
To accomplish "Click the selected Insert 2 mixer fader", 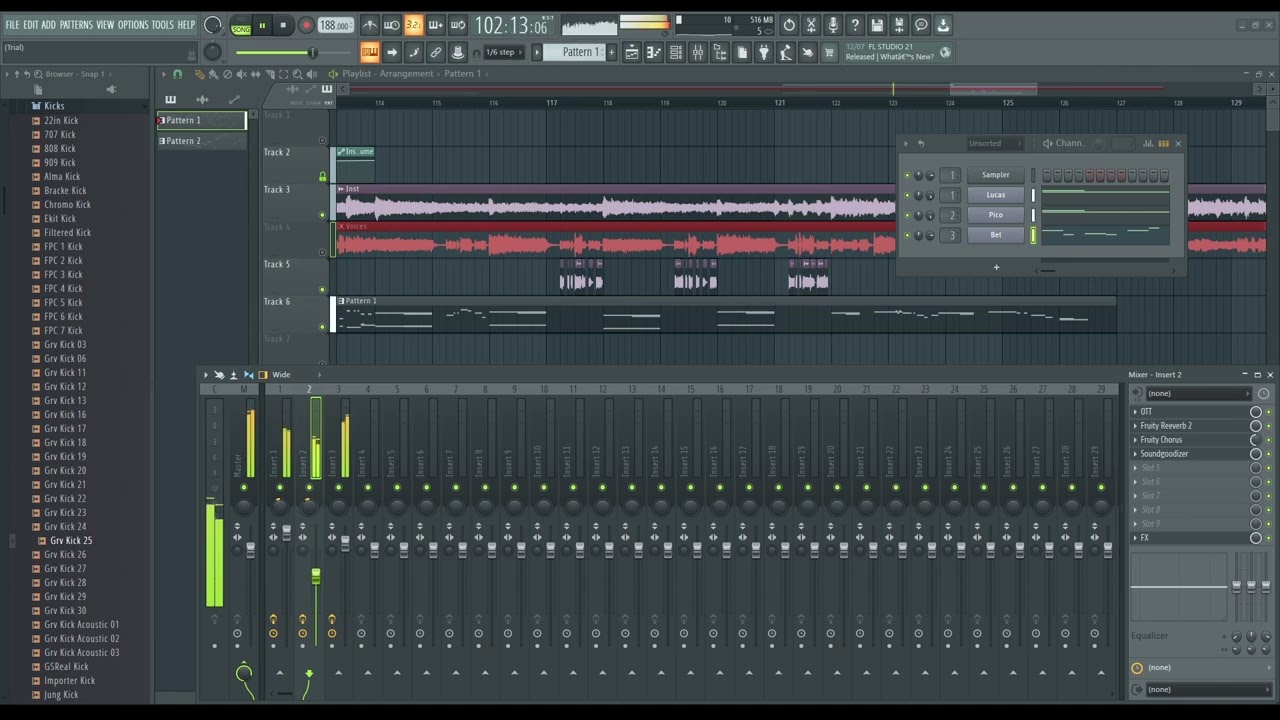I will [x=315, y=576].
